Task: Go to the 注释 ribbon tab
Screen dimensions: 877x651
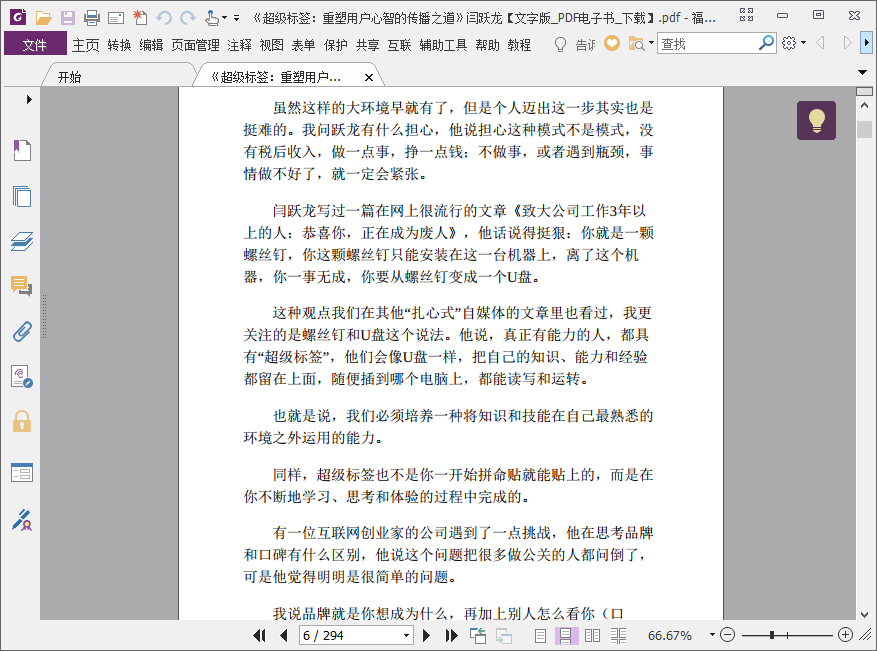Action: point(239,45)
